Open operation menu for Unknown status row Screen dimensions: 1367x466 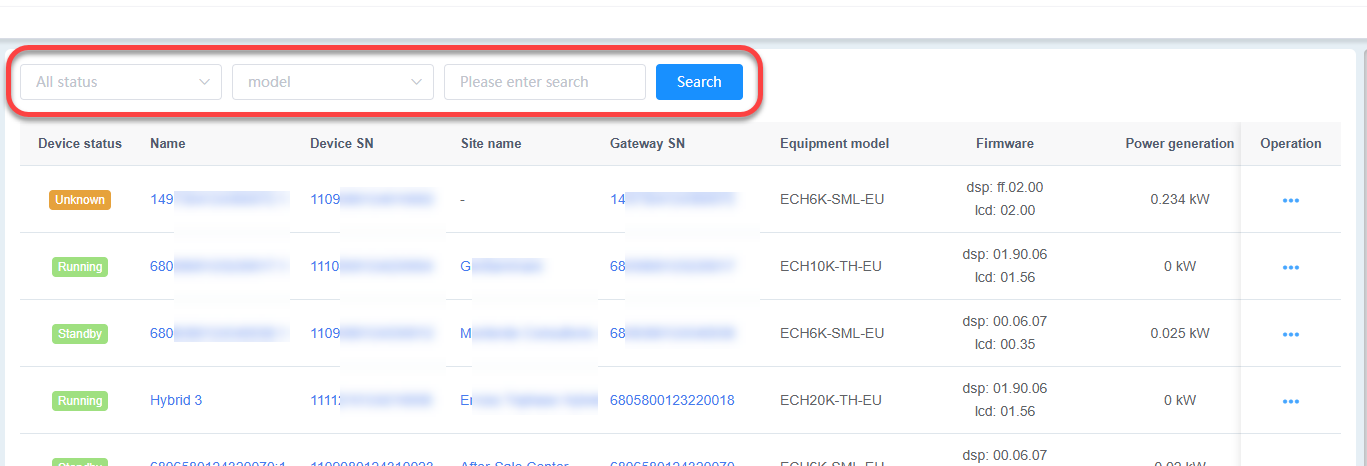tap(1291, 200)
